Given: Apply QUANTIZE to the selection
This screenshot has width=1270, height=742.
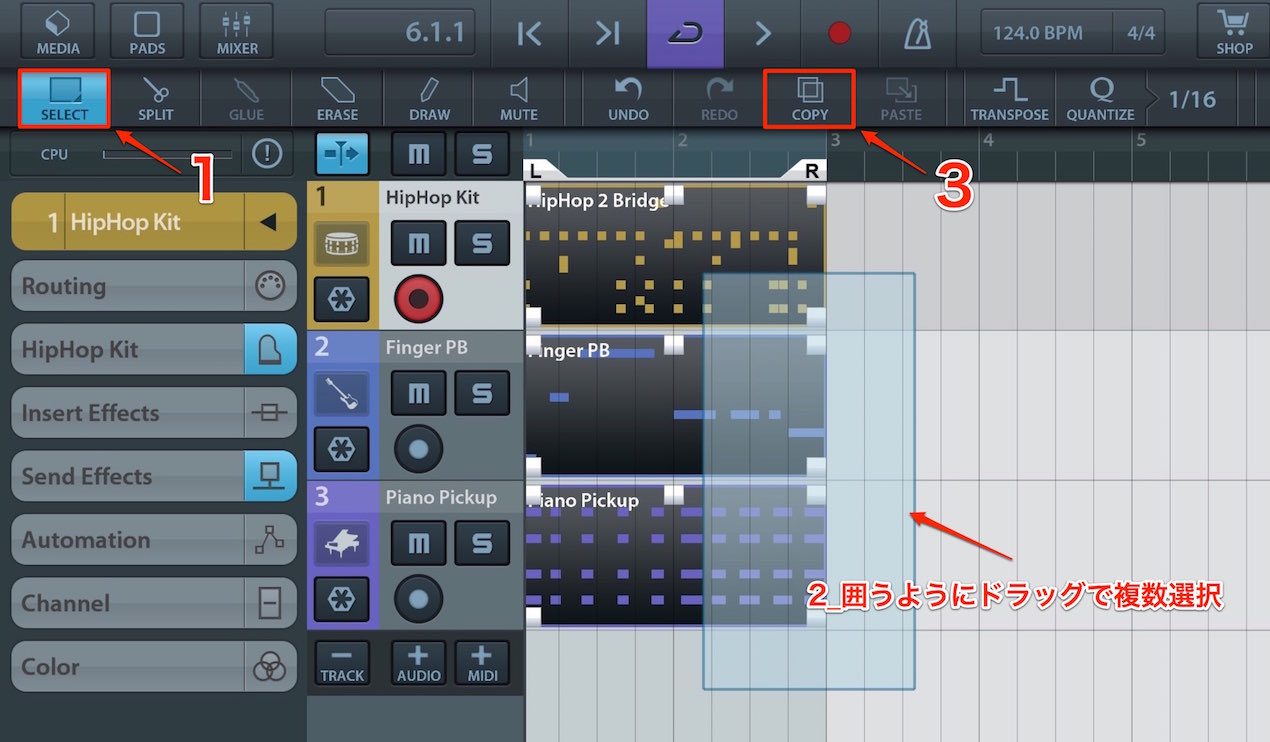Looking at the screenshot, I should pyautogui.click(x=1100, y=98).
